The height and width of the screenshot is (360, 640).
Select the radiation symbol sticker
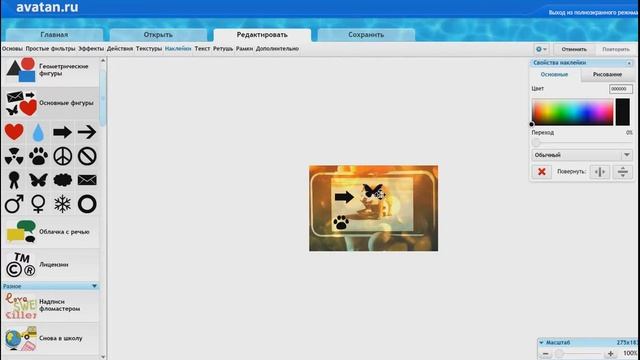tap(14, 156)
